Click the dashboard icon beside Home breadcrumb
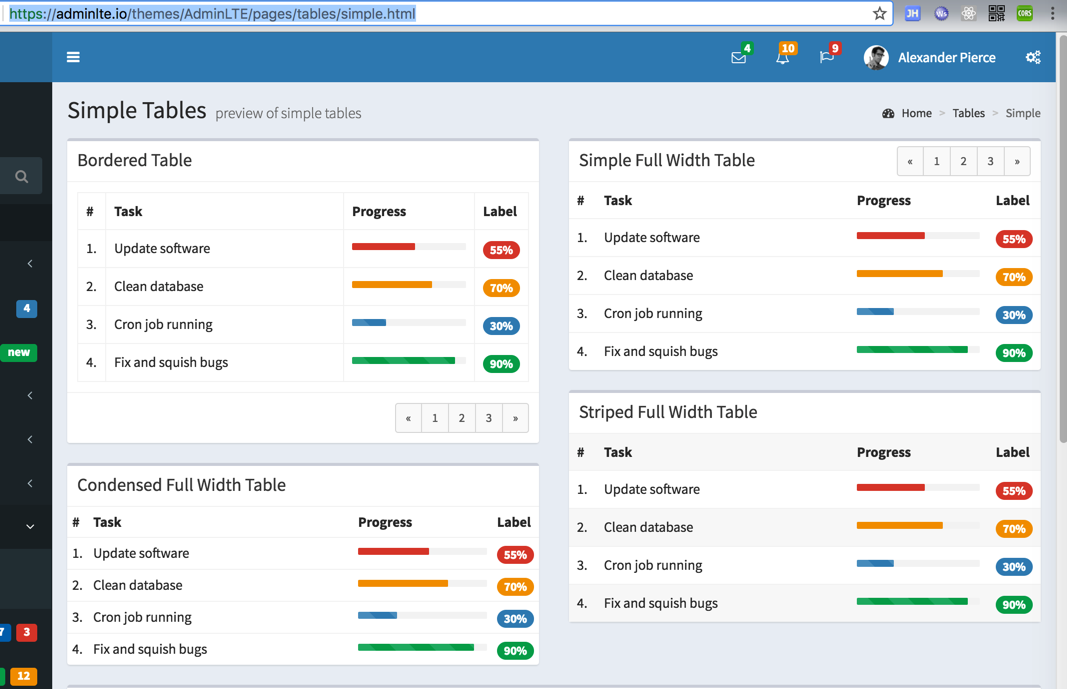This screenshot has height=689, width=1067. 888,114
